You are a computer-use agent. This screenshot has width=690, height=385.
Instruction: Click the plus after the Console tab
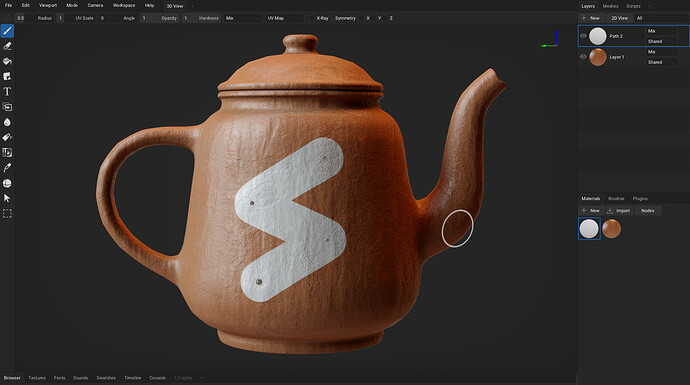coord(202,378)
